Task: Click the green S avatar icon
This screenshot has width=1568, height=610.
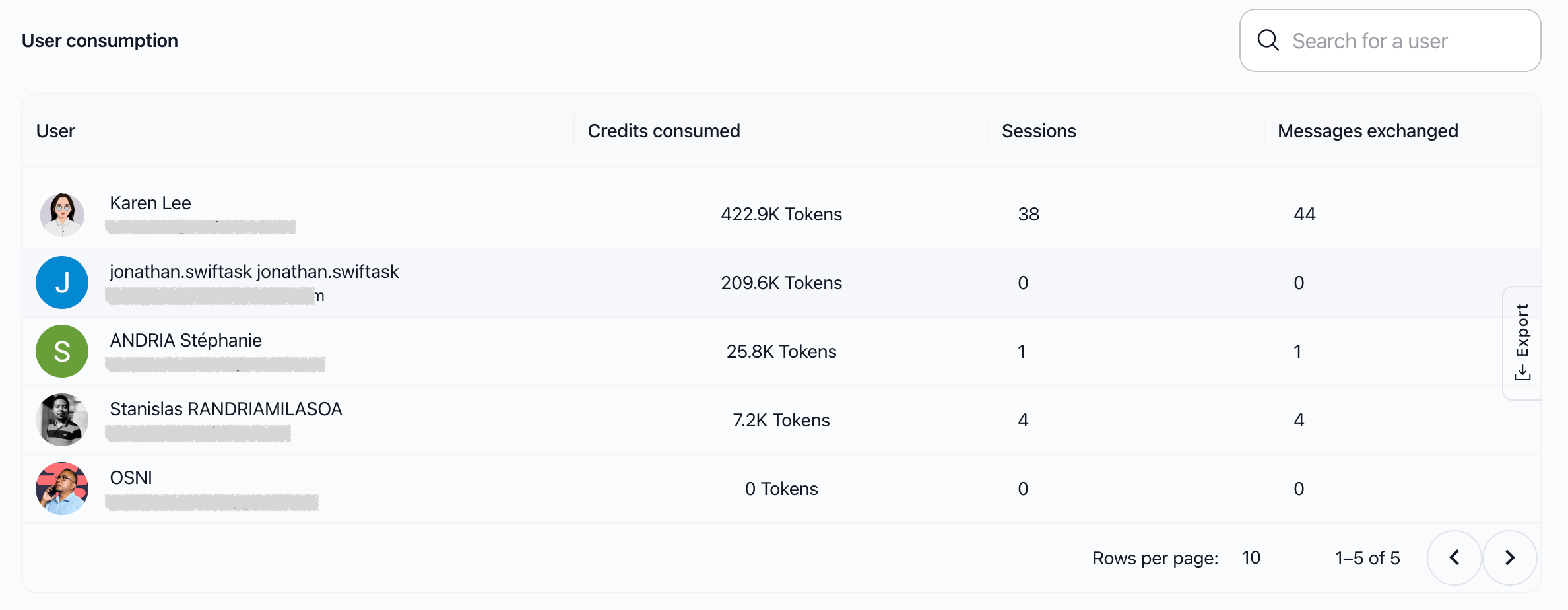Action: point(62,351)
